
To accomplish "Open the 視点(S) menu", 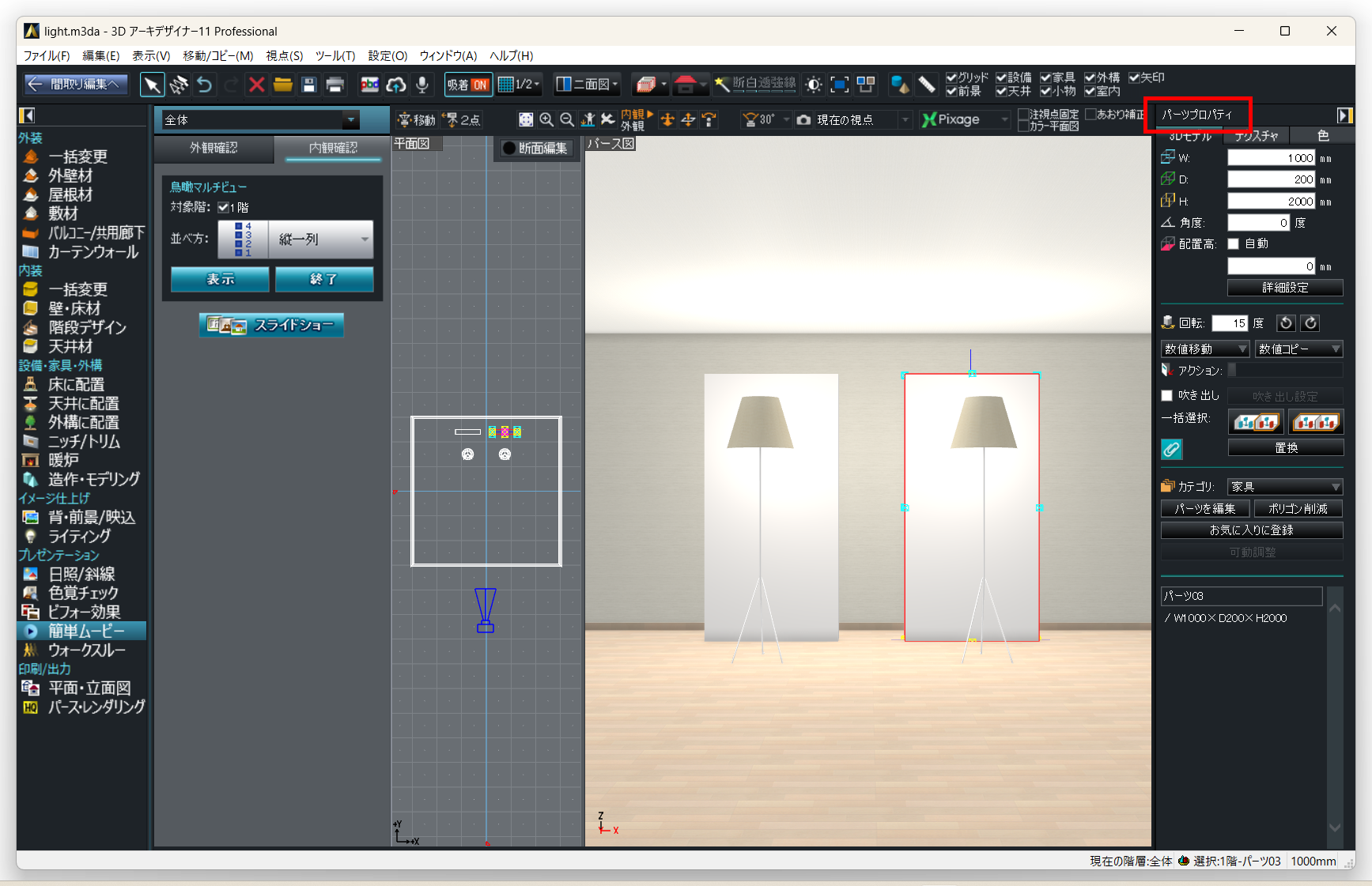I will (x=284, y=56).
